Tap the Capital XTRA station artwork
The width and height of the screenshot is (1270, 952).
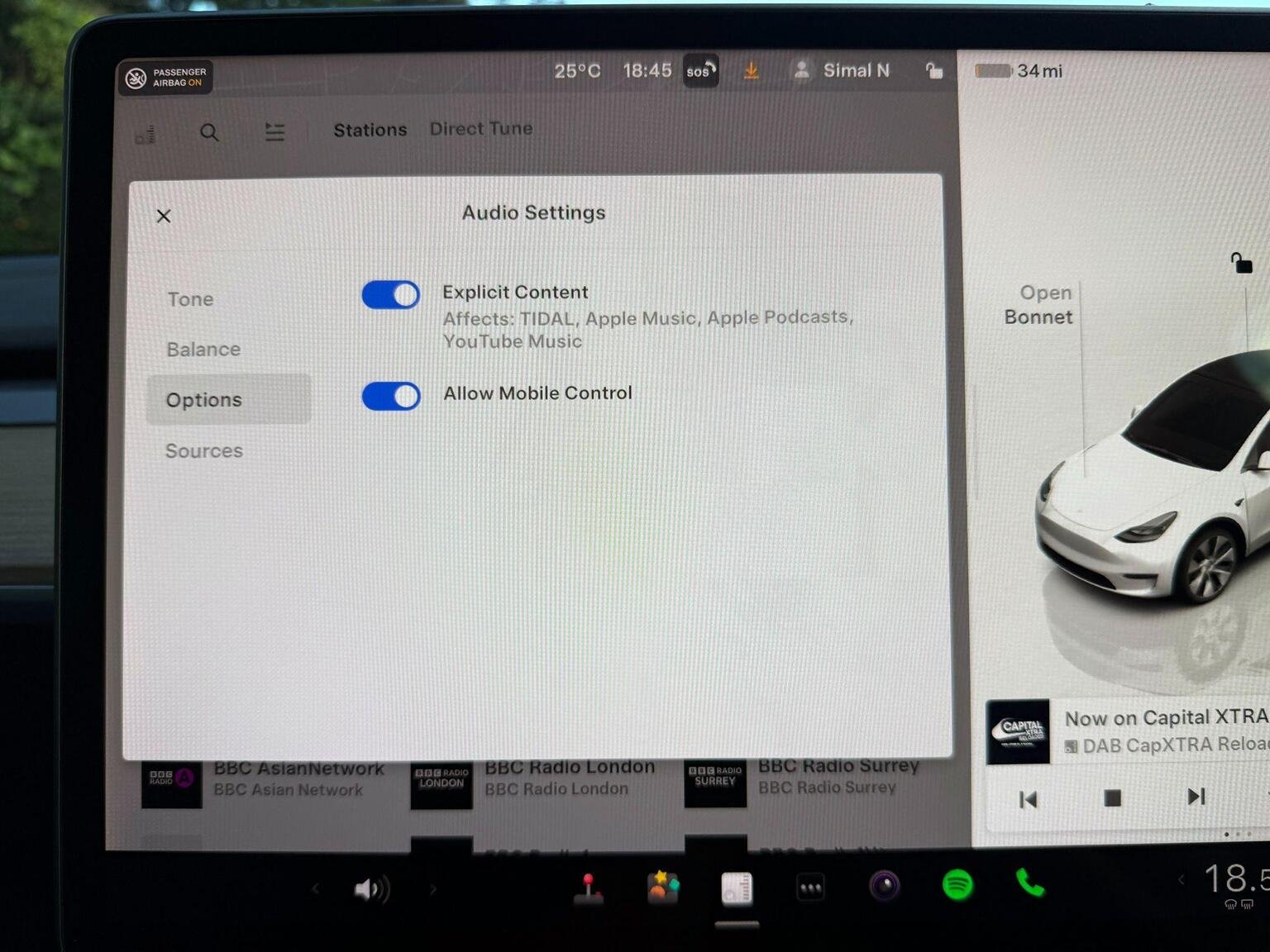[1018, 732]
